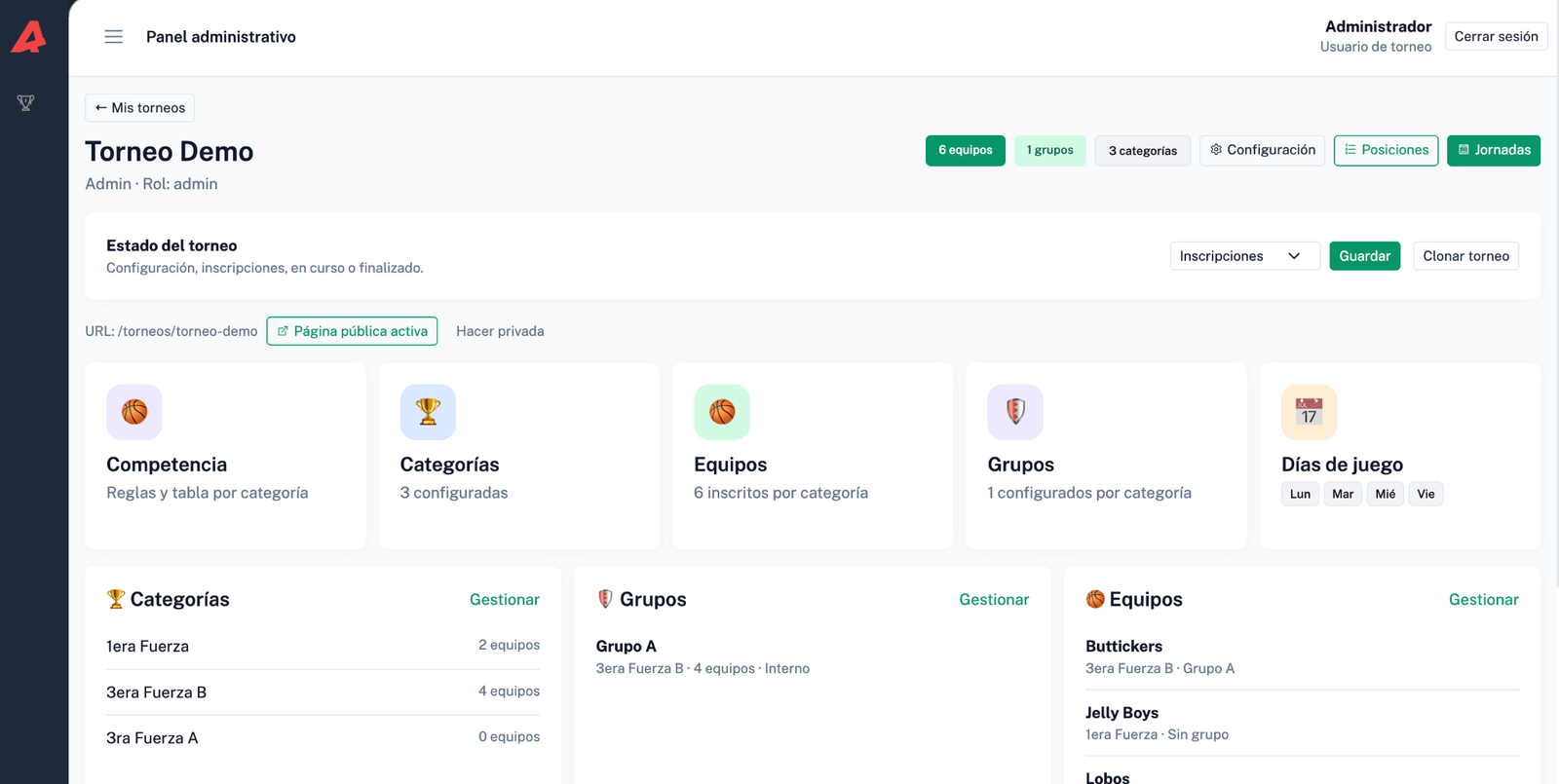Click the Guardar button
This screenshot has height=784, width=1559.
(1364, 256)
